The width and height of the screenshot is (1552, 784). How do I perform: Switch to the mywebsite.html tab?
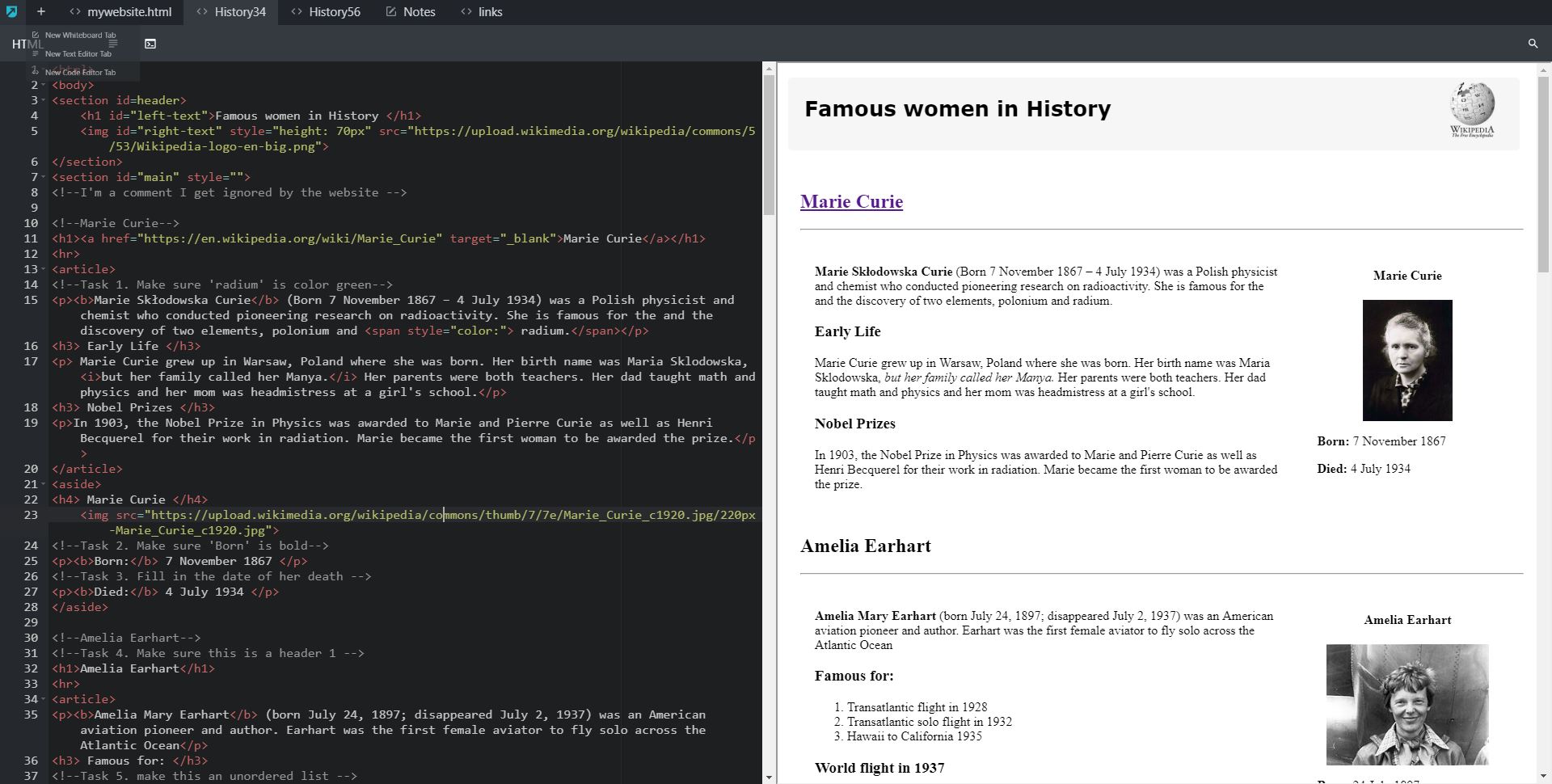coord(120,12)
